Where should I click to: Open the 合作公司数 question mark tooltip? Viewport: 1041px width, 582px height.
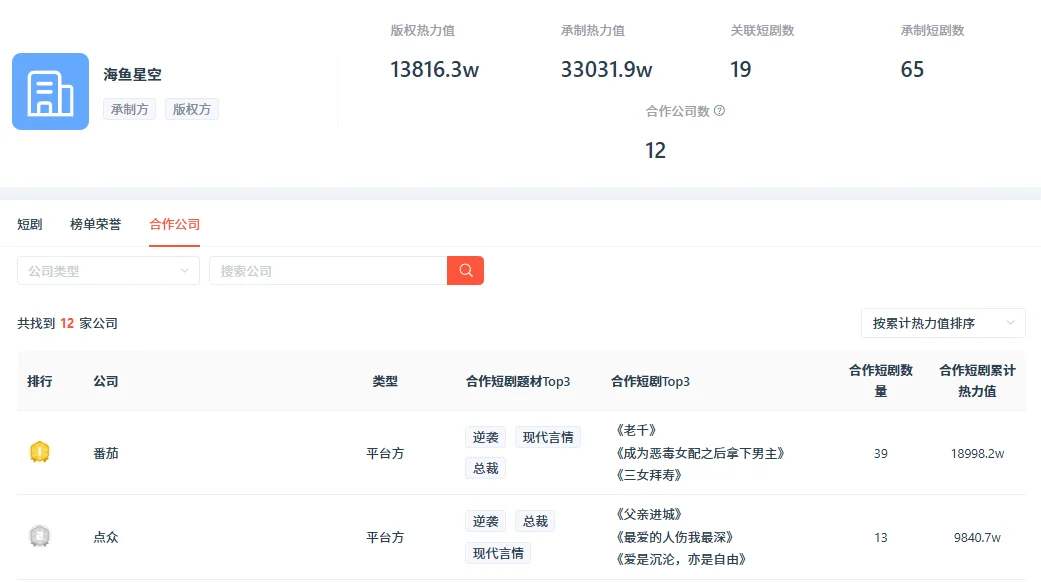click(x=720, y=111)
